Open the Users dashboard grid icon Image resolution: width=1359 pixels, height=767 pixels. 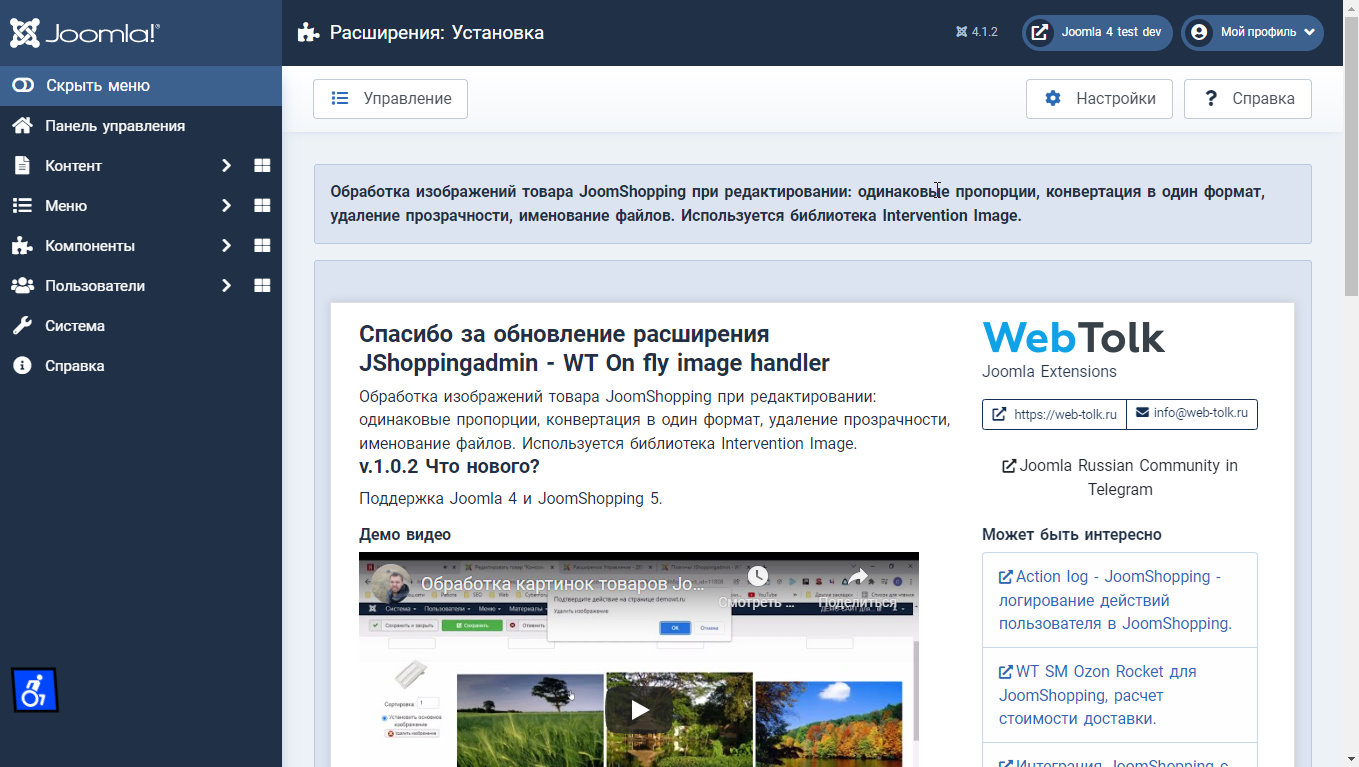pyautogui.click(x=262, y=286)
